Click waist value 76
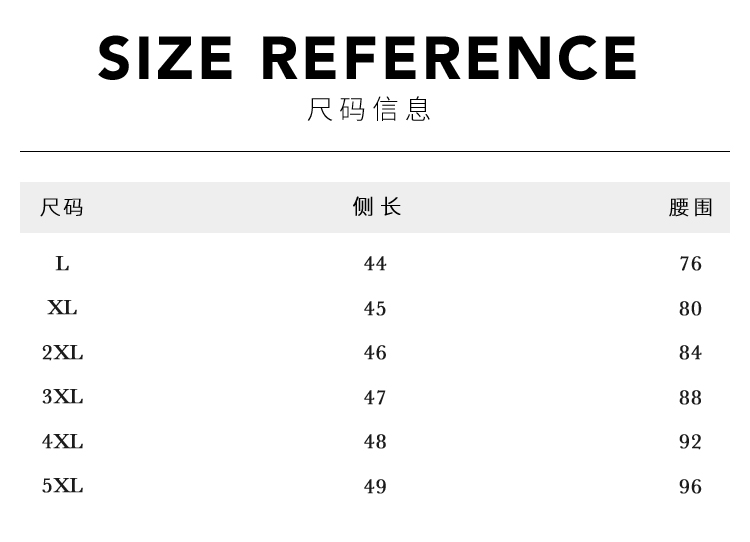 coord(690,264)
